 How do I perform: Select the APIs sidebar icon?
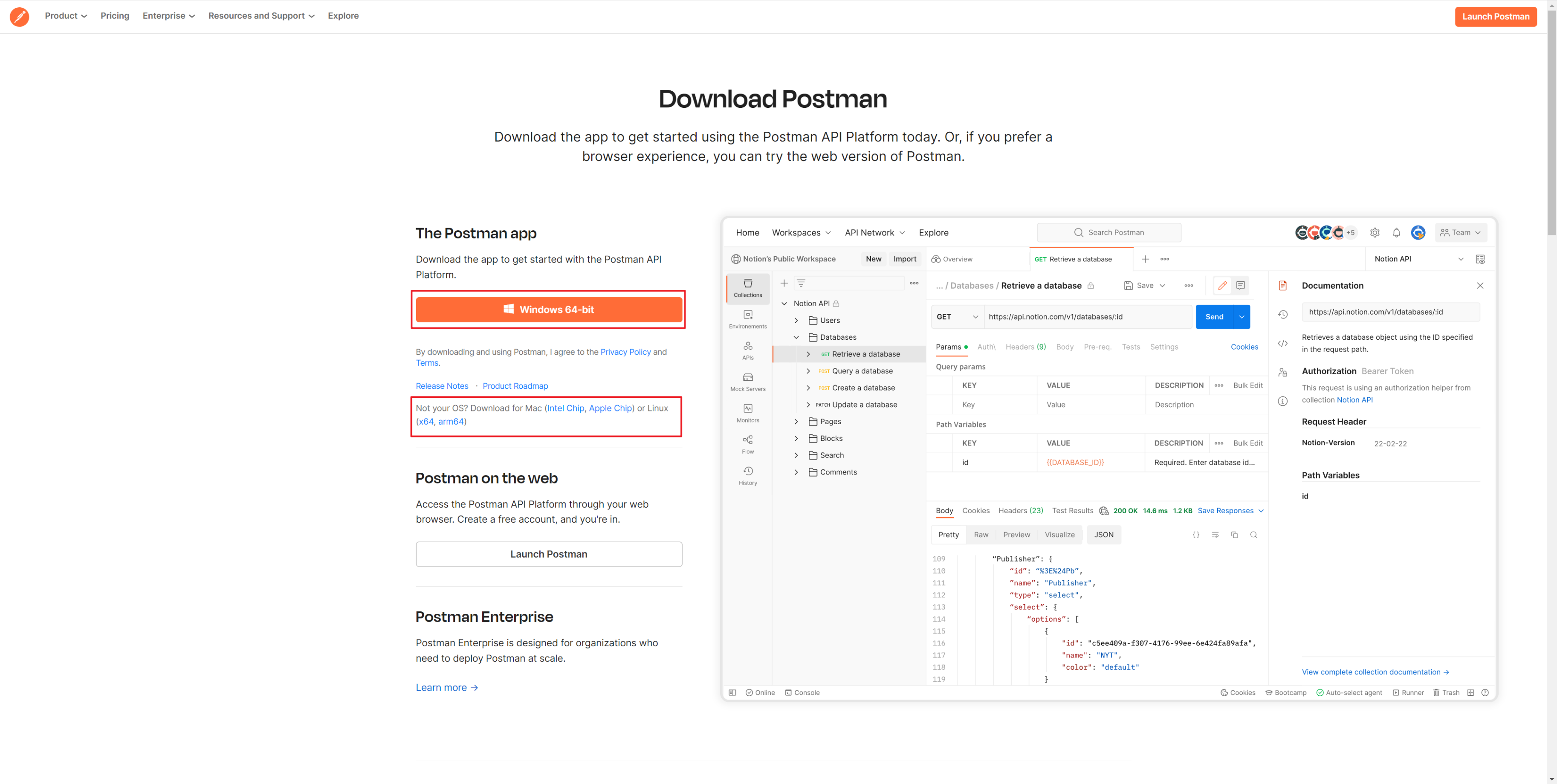click(748, 350)
